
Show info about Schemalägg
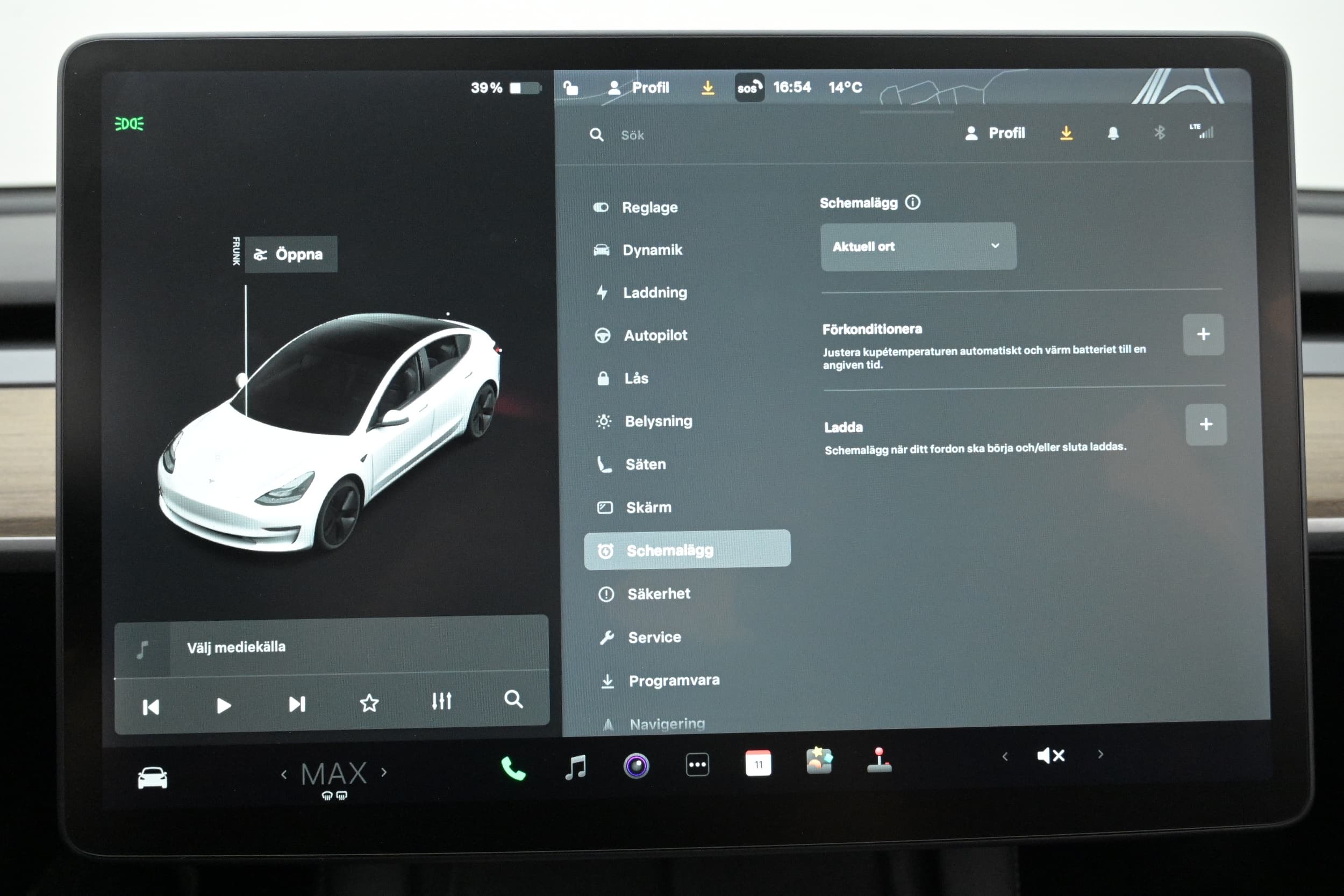tap(912, 202)
